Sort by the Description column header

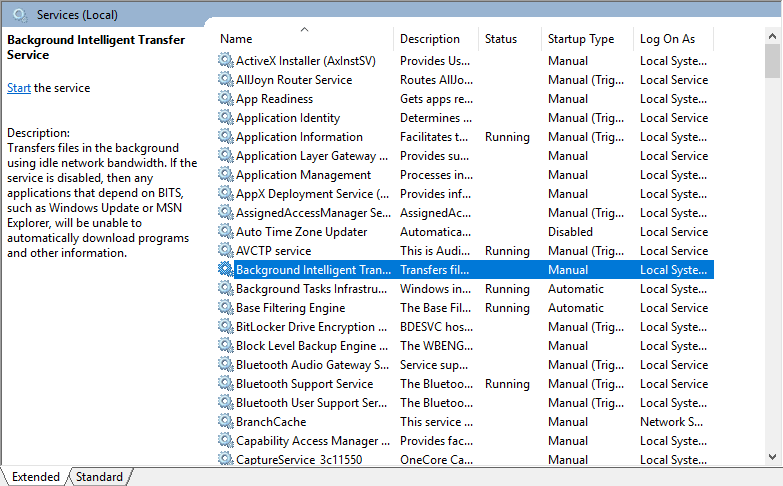point(435,39)
